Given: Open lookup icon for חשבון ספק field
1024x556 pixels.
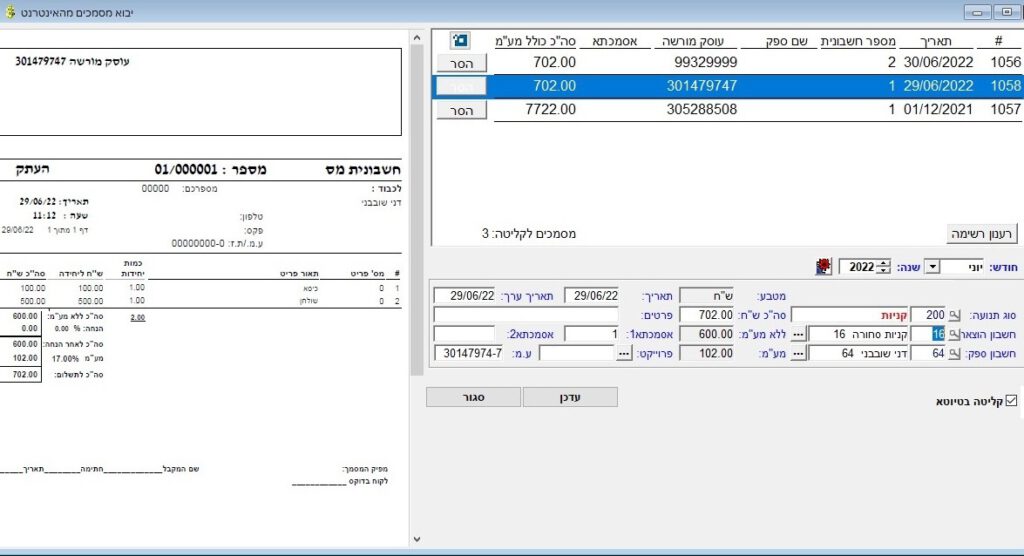Looking at the screenshot, I should tap(955, 353).
